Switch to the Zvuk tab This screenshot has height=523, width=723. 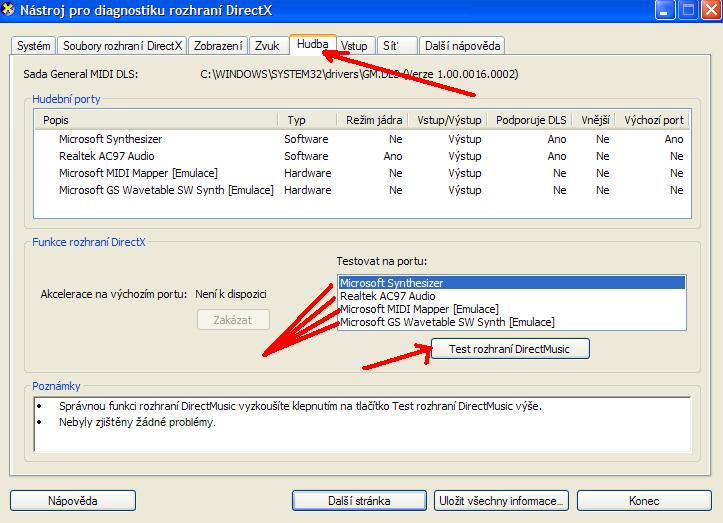point(267,46)
